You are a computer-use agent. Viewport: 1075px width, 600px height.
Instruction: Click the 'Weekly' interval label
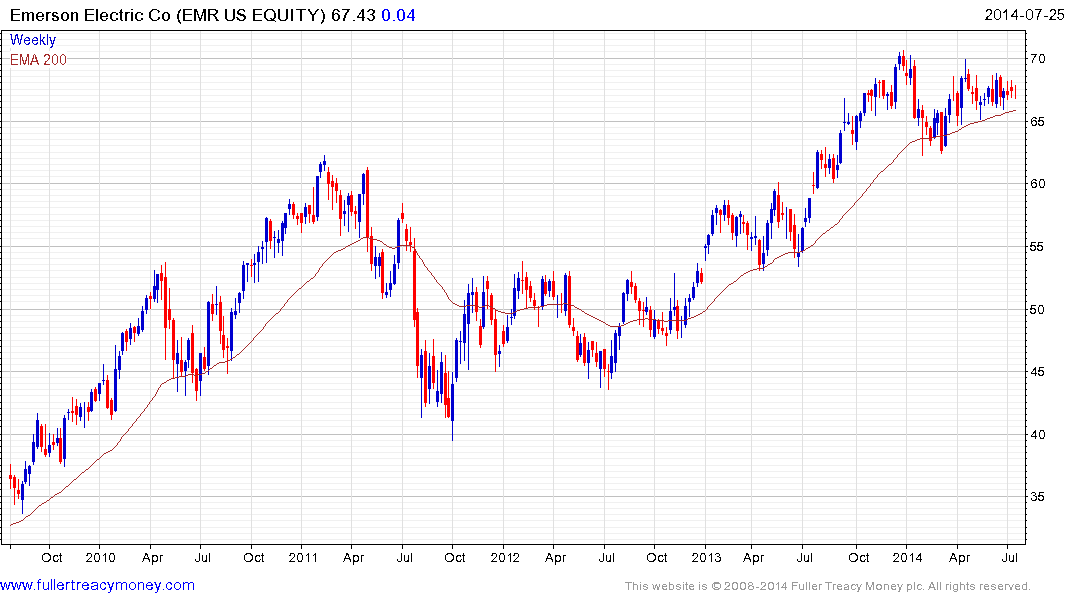(x=33, y=40)
